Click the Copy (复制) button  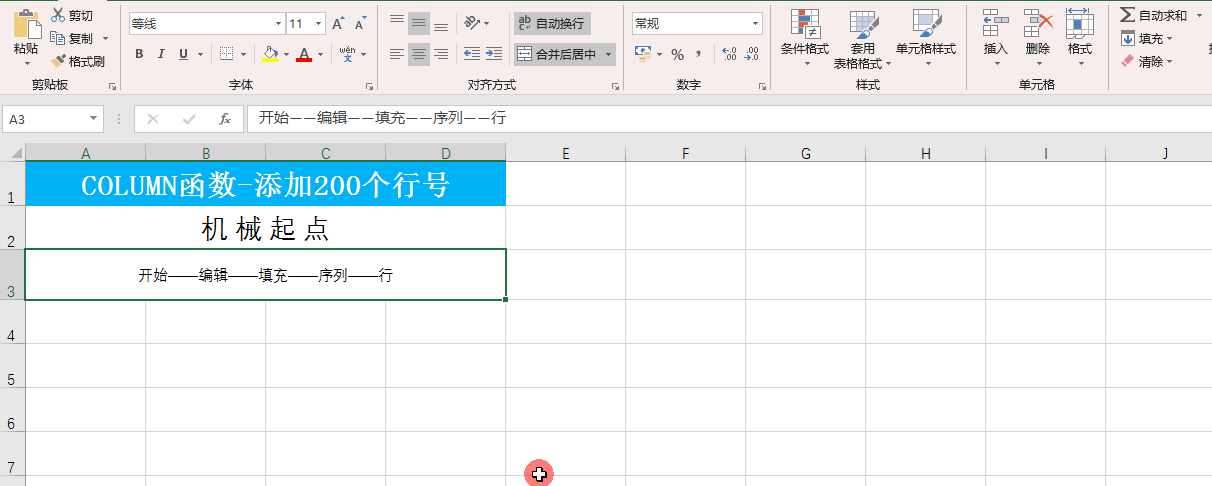[x=73, y=38]
